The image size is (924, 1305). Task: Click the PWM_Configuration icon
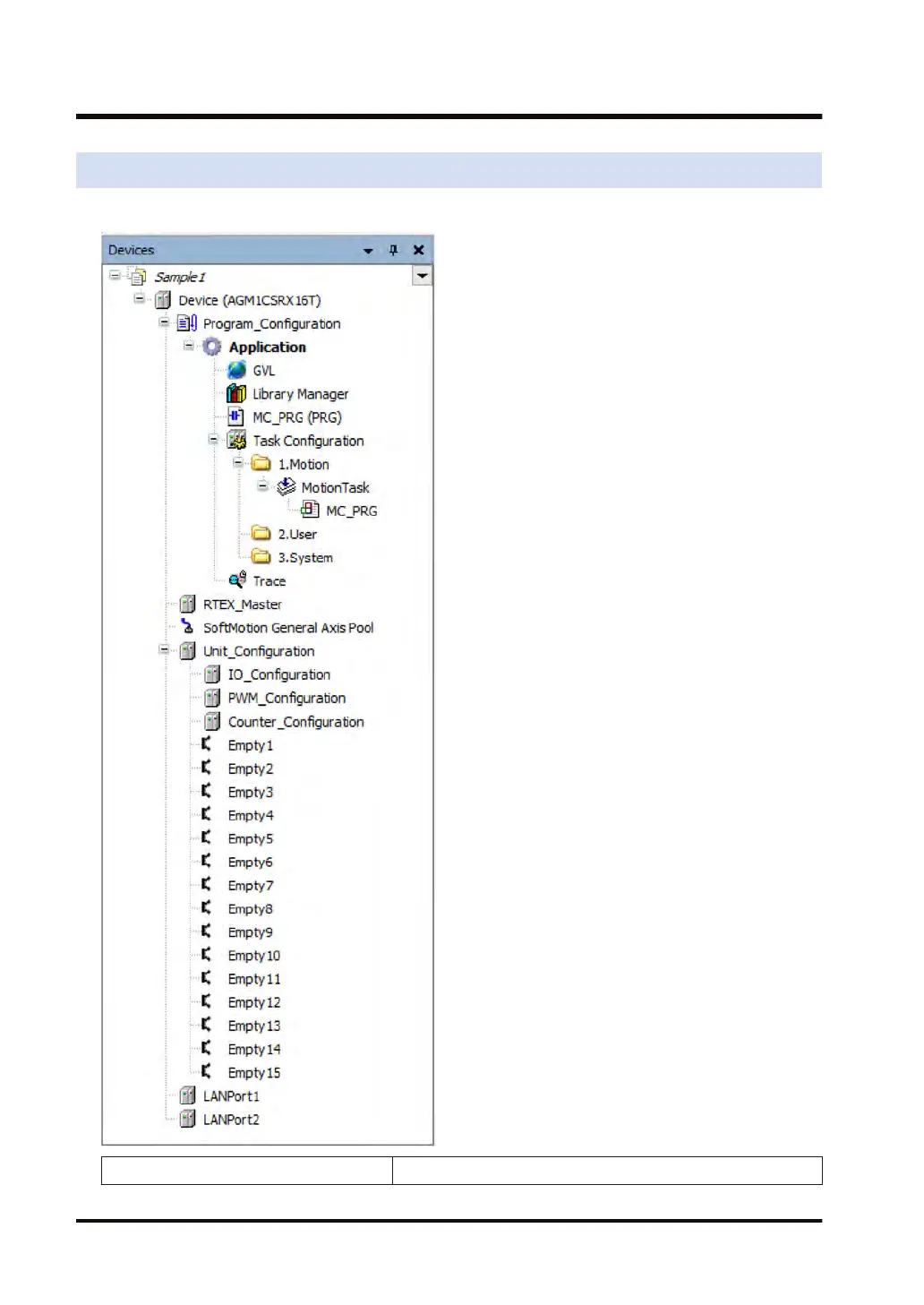212,697
